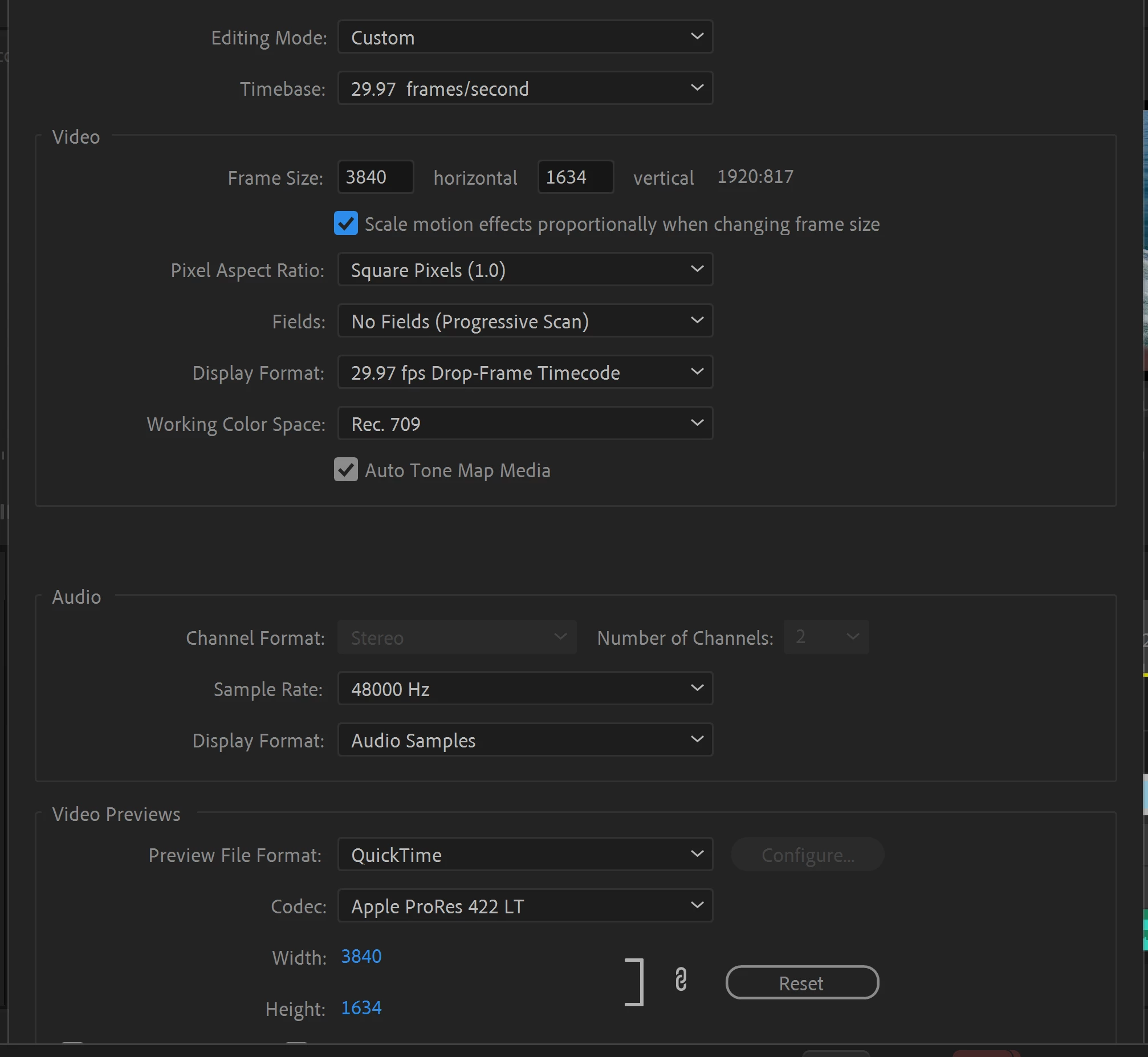The height and width of the screenshot is (1057, 1148).
Task: Open video Display Format timecode dropdown
Action: pos(525,372)
